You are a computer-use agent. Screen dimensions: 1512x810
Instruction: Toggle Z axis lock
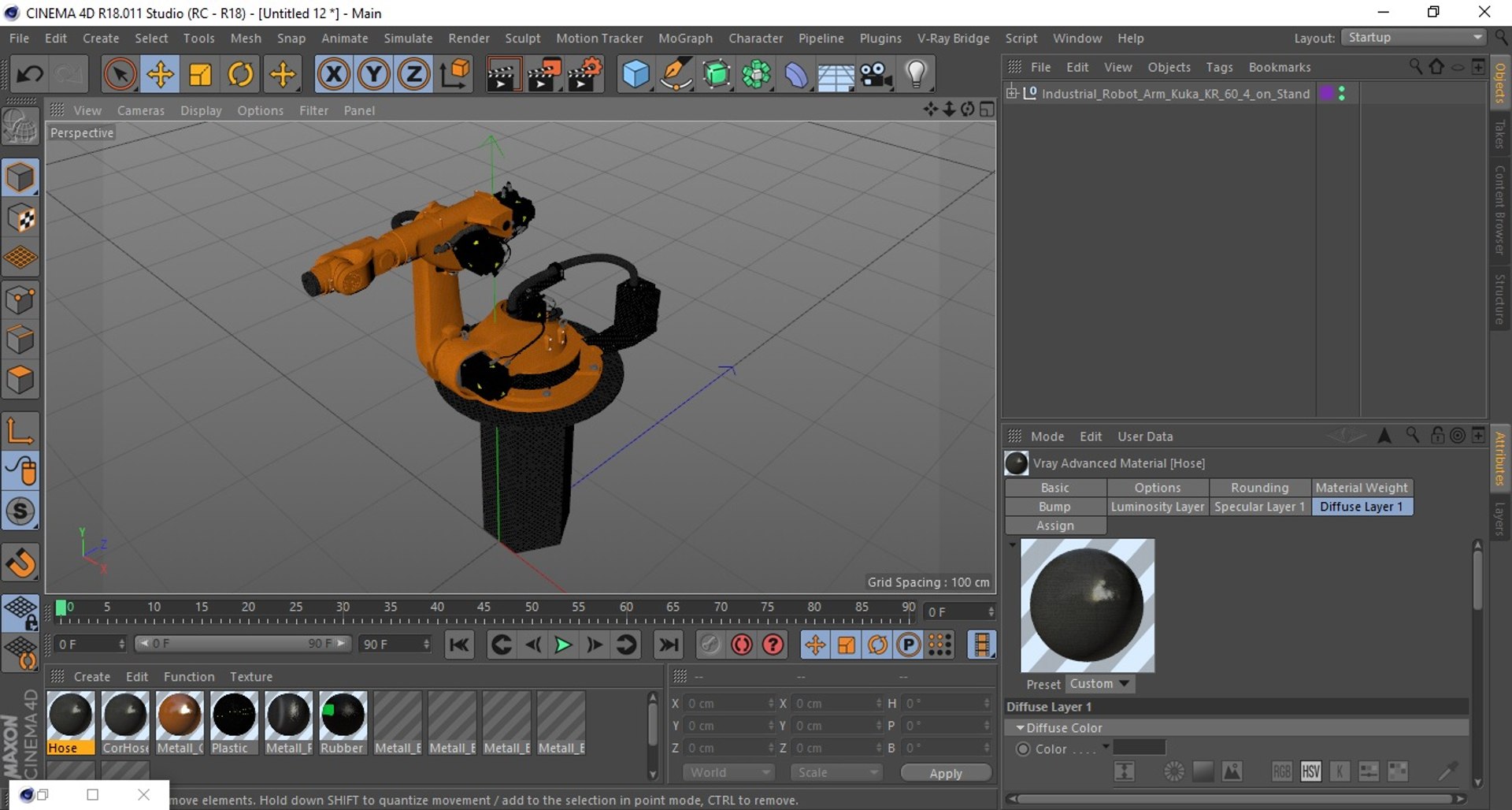(413, 74)
